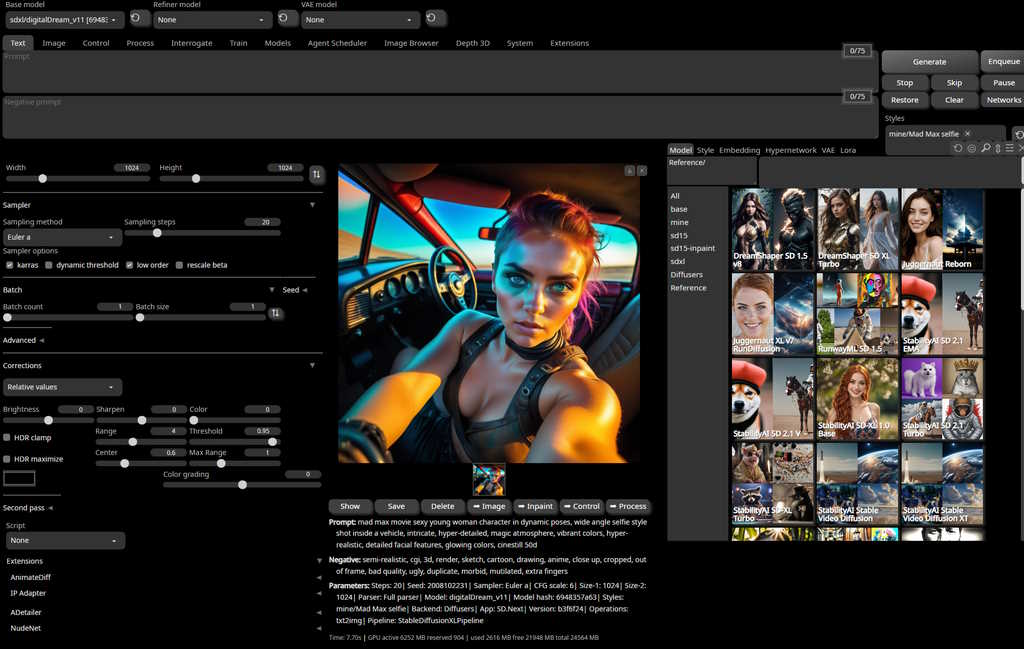This screenshot has height=649, width=1024.
Task: Remove the mine/Mad Max selfie style
Action: 968,134
